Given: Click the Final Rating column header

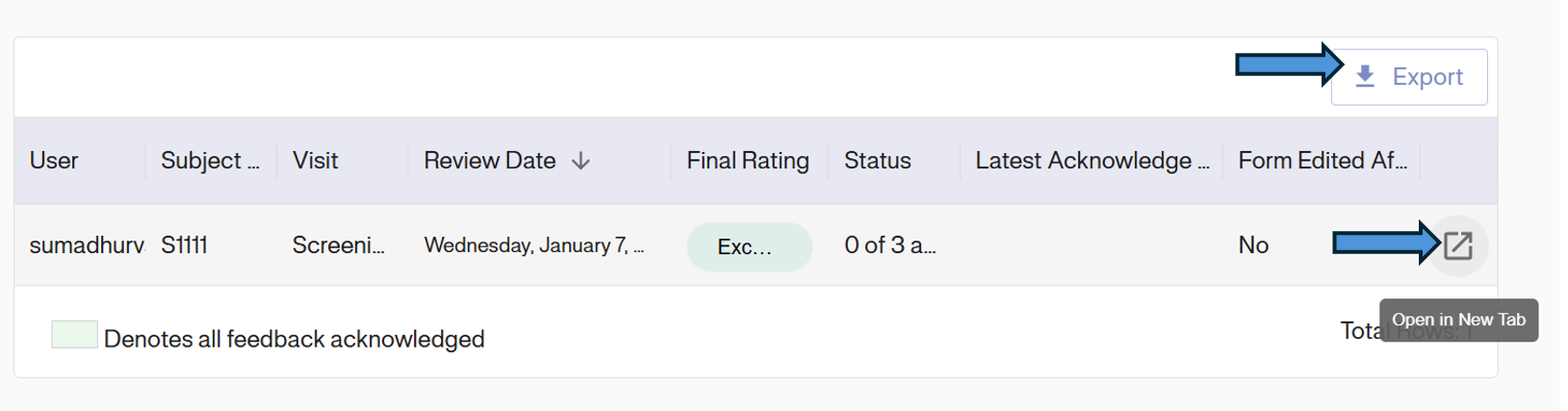Looking at the screenshot, I should click(x=747, y=161).
